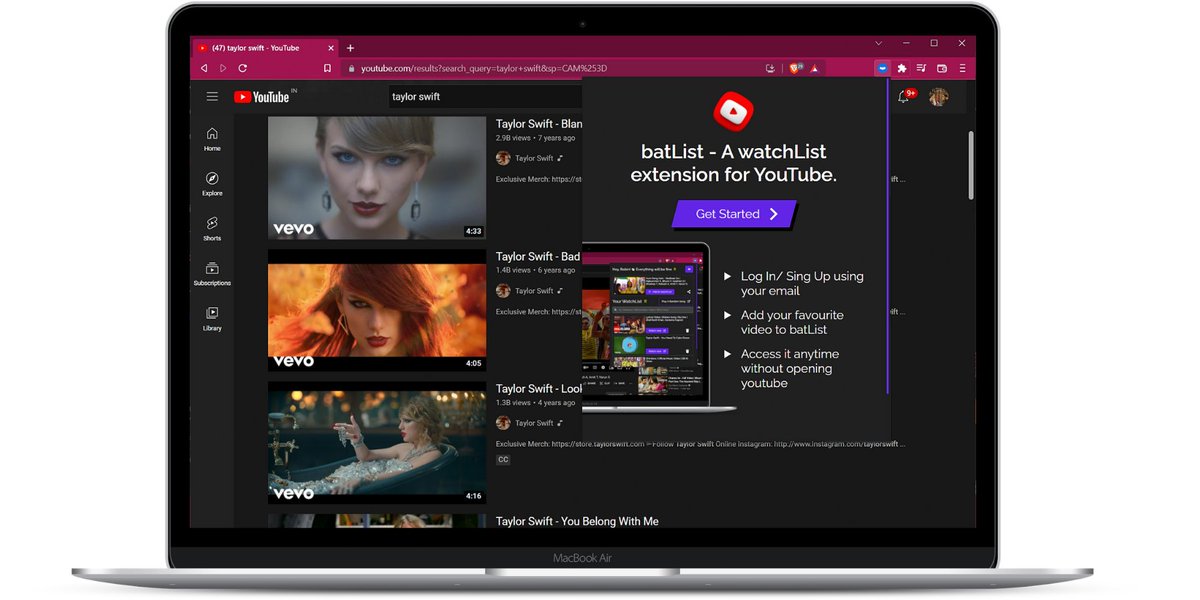Viewport: 1200px width, 600px height.
Task: Open the media playlist toolbar icon
Action: coord(922,68)
